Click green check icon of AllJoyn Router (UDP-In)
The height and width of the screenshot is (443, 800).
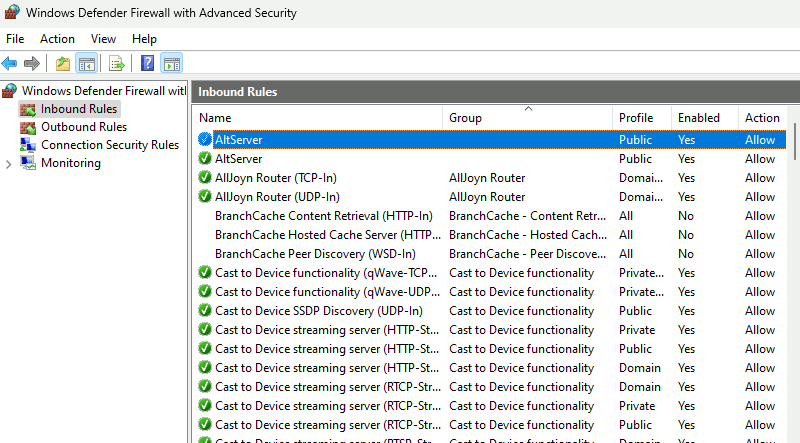pos(205,196)
